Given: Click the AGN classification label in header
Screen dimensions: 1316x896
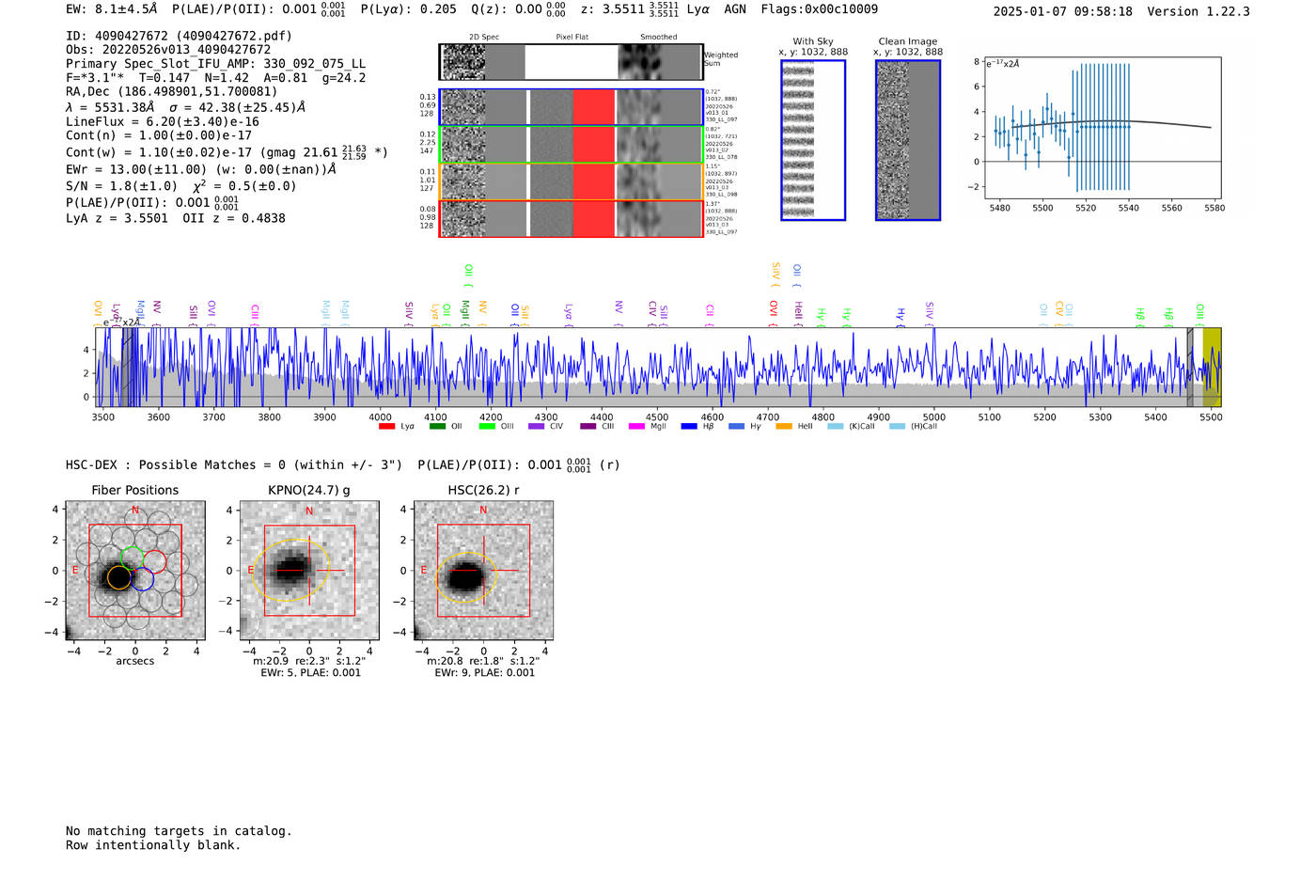Looking at the screenshot, I should (x=735, y=9).
